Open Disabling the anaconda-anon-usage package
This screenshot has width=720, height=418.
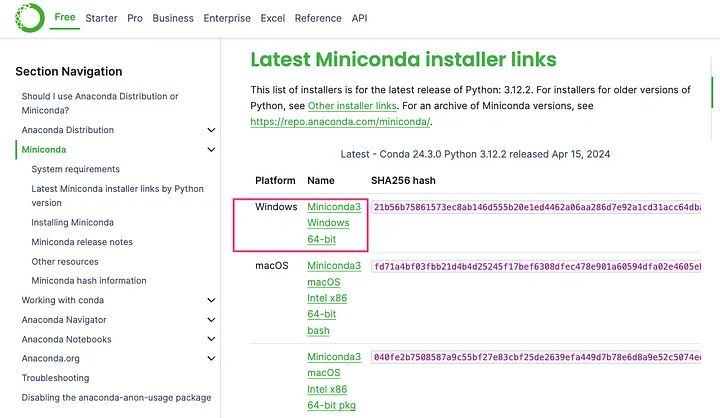pos(116,398)
